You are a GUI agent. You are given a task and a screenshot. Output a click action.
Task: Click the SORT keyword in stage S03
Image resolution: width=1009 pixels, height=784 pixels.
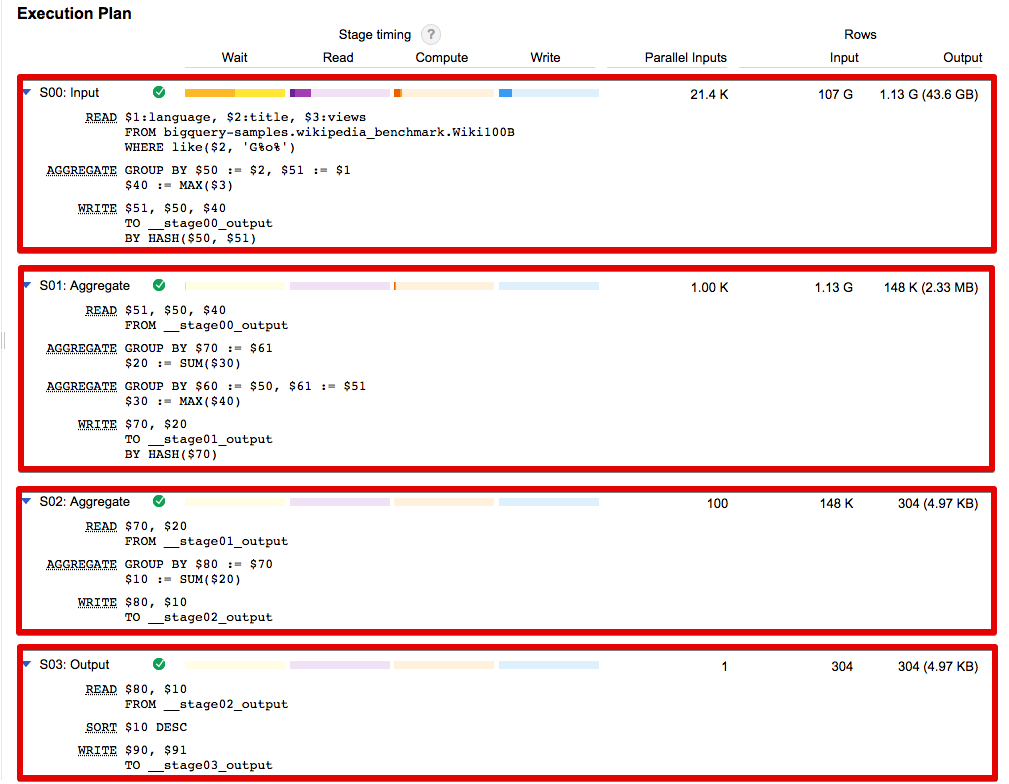point(101,727)
